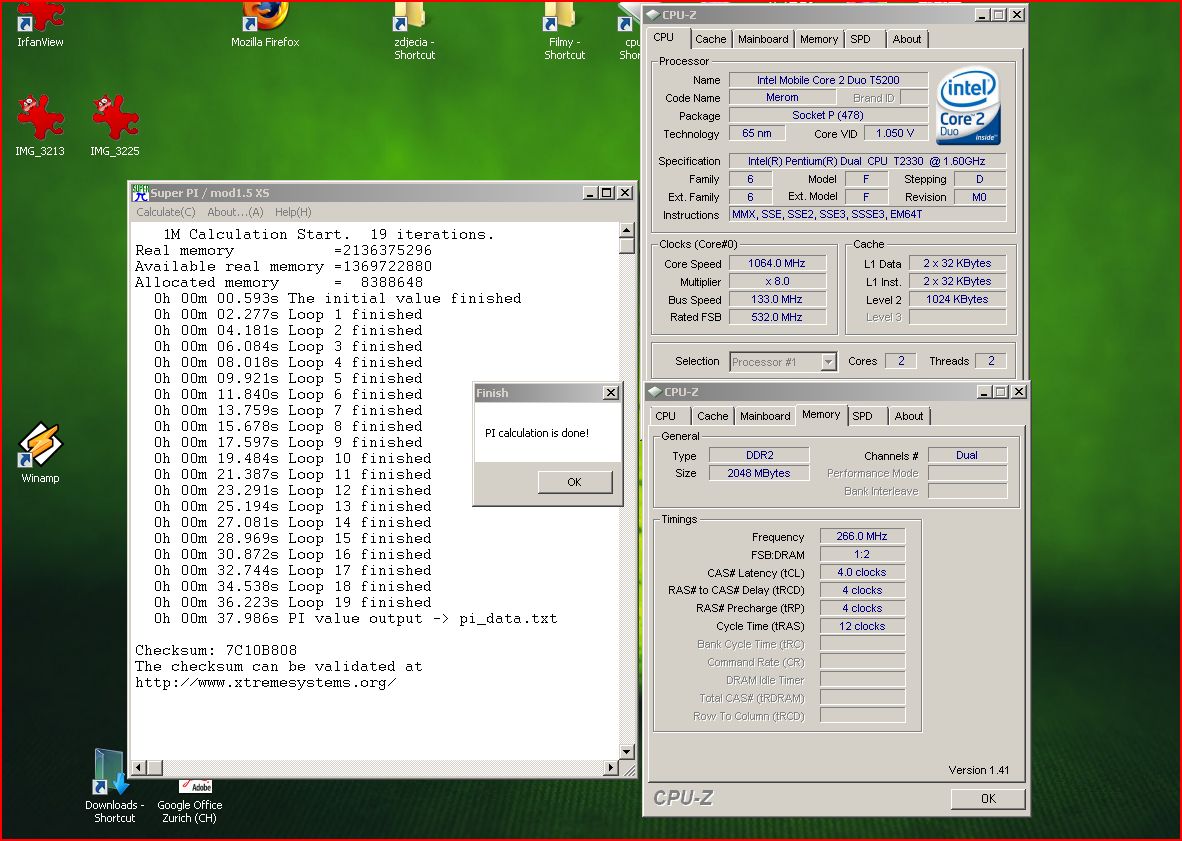Image resolution: width=1182 pixels, height=841 pixels.
Task: Open the Calculate menu in Super PI
Action: 166,213
